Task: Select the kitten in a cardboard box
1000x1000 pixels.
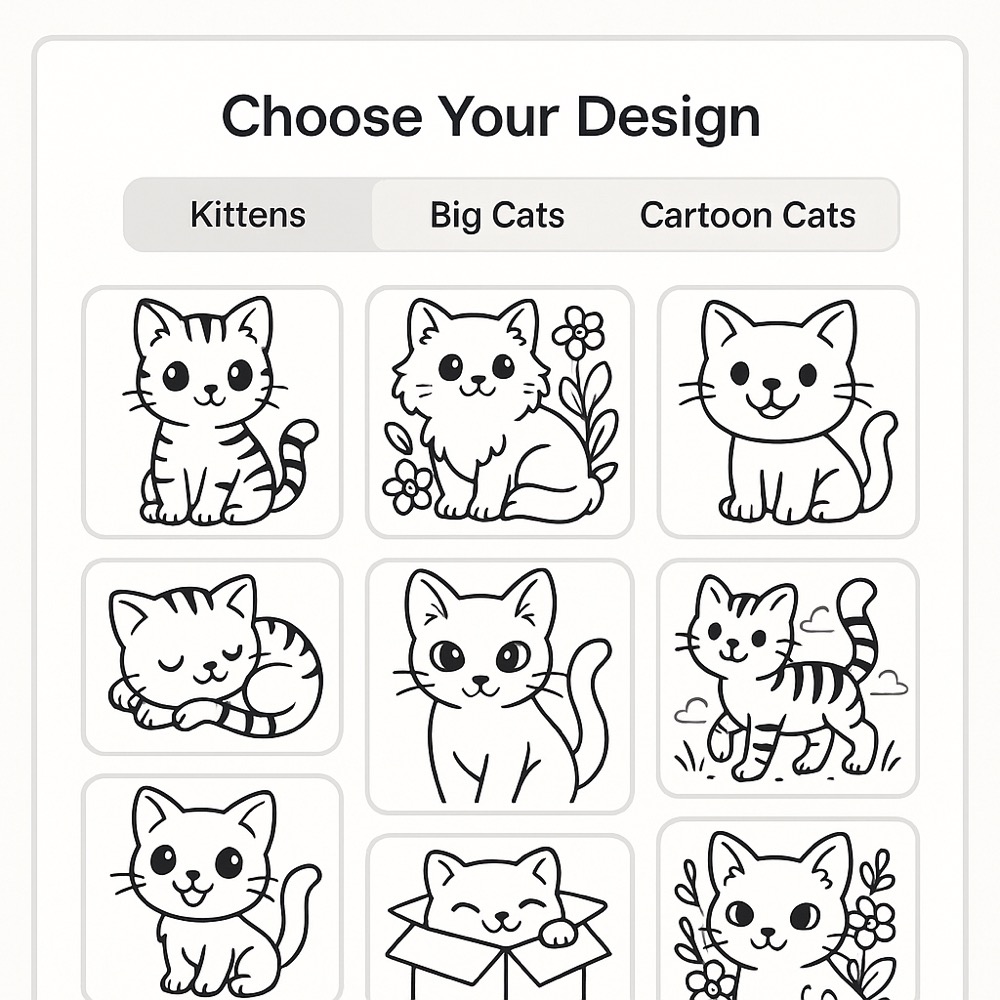Action: point(499,915)
